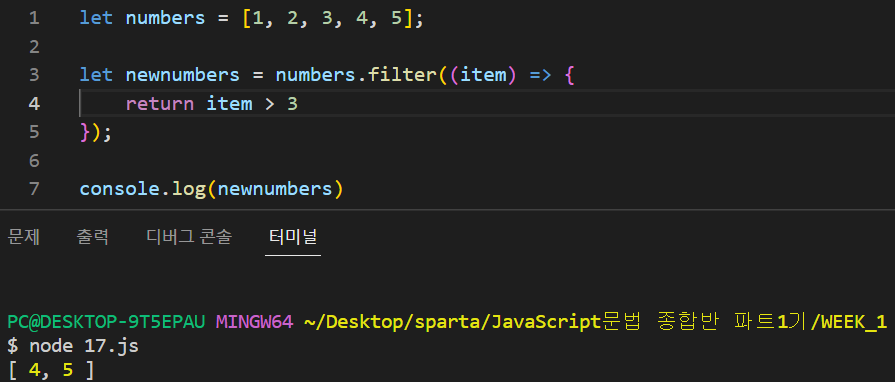
Task: Click the ~/Desktop/sparta path in terminal
Action: pyautogui.click(x=595, y=322)
